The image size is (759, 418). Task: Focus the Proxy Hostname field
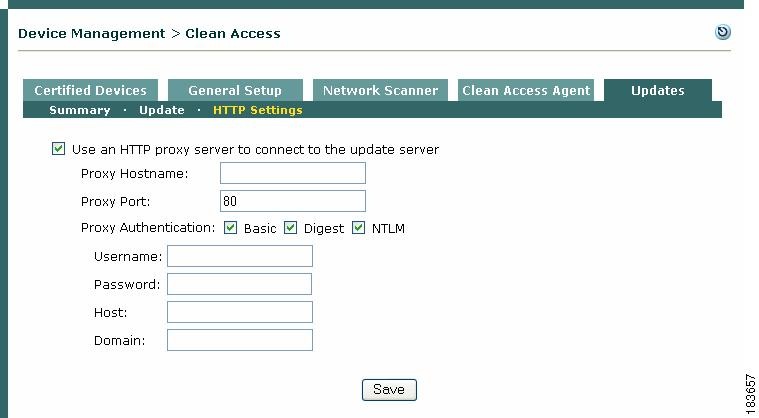(293, 173)
